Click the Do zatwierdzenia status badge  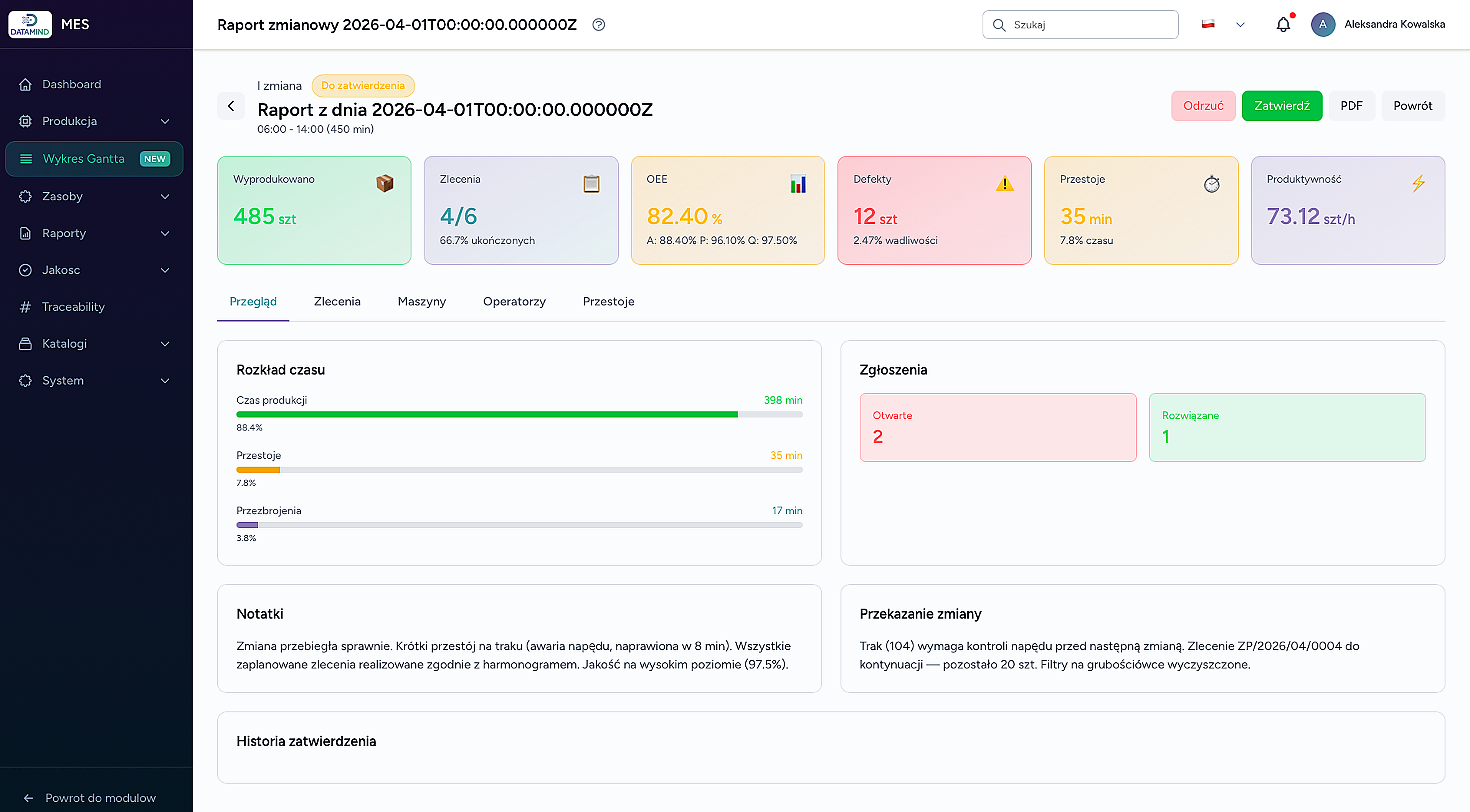pos(363,86)
